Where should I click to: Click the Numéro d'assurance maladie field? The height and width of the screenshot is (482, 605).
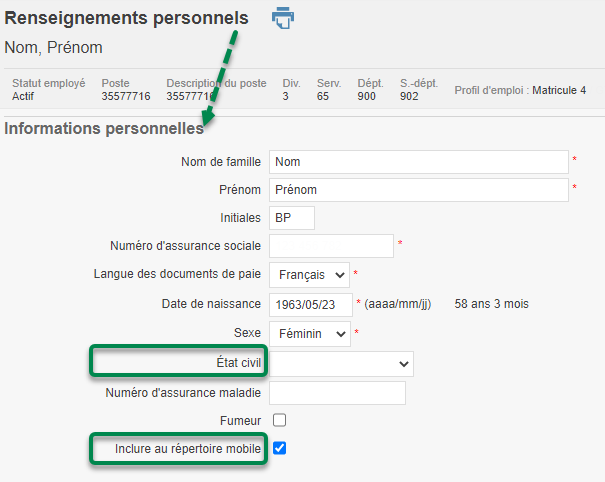[337, 393]
